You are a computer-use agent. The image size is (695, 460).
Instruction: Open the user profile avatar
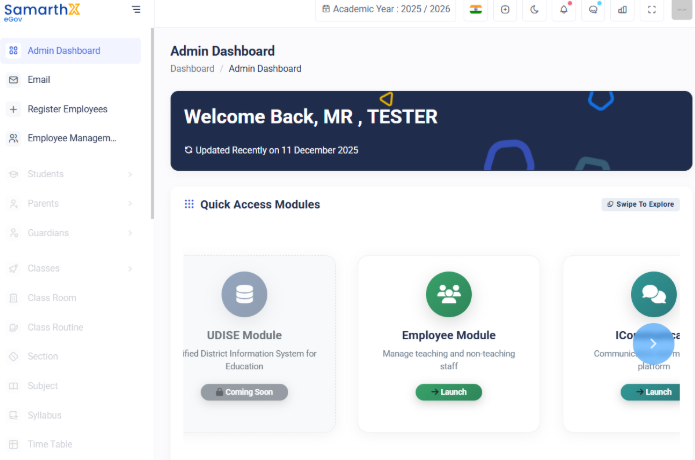click(682, 9)
